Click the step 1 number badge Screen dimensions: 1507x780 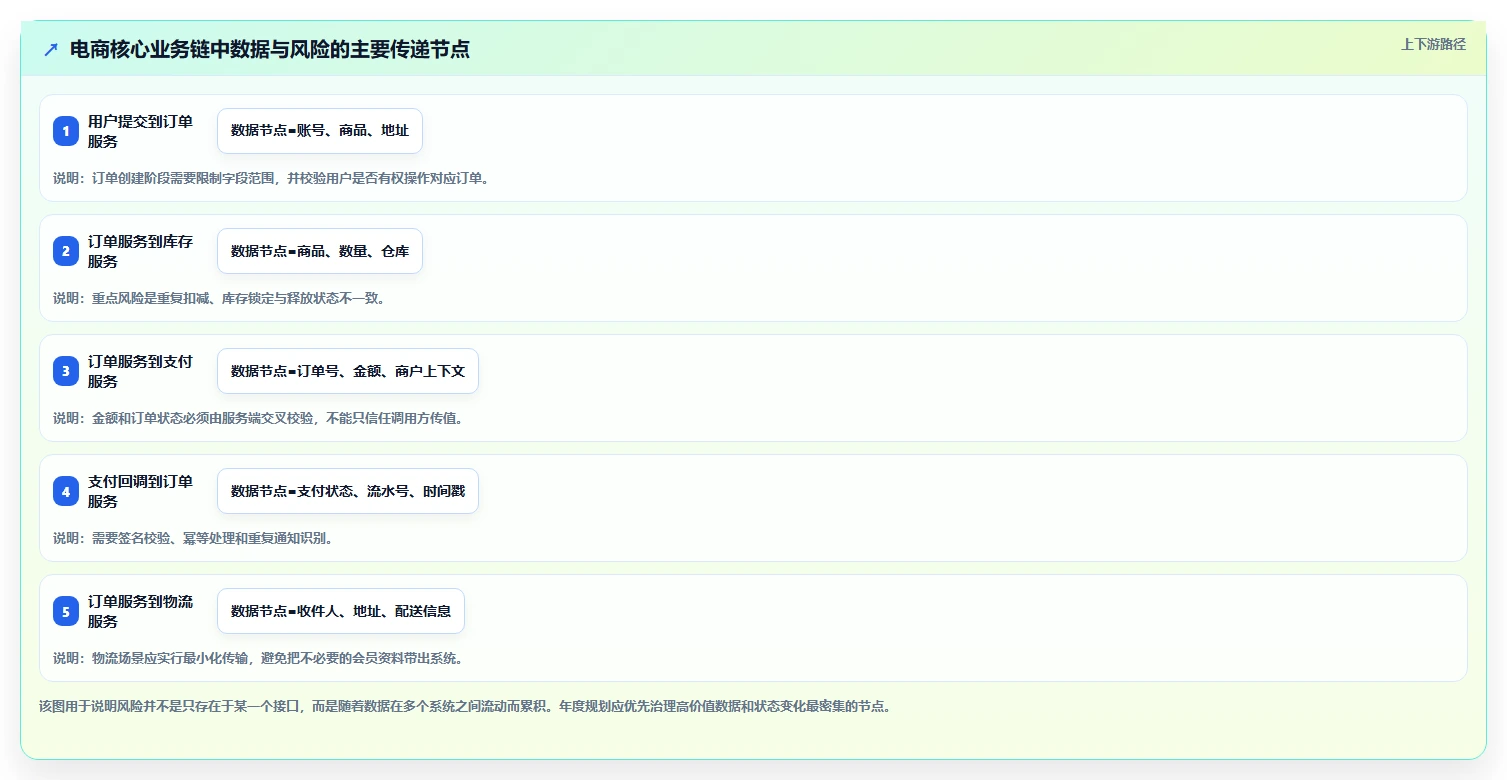pyautogui.click(x=66, y=131)
